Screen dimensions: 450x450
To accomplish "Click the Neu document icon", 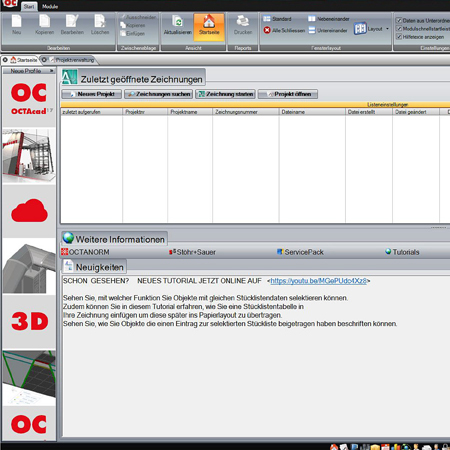I will 16,21.
